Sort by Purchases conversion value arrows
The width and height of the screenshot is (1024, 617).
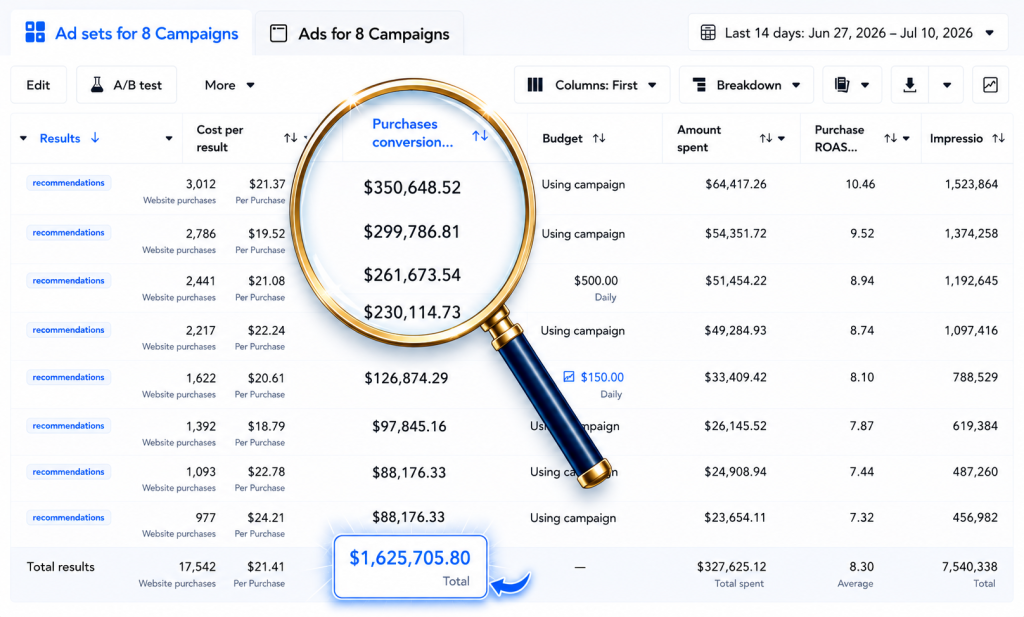(x=480, y=135)
